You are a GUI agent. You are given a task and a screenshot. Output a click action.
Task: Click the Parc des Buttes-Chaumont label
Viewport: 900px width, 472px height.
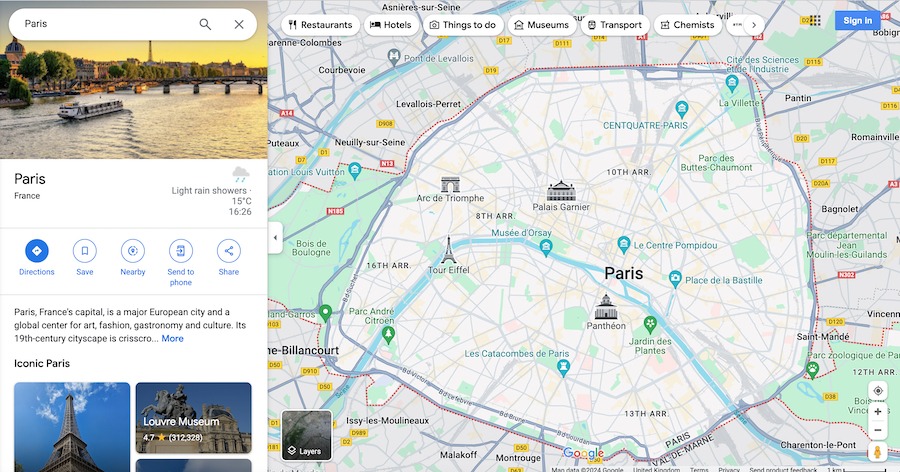[716, 163]
